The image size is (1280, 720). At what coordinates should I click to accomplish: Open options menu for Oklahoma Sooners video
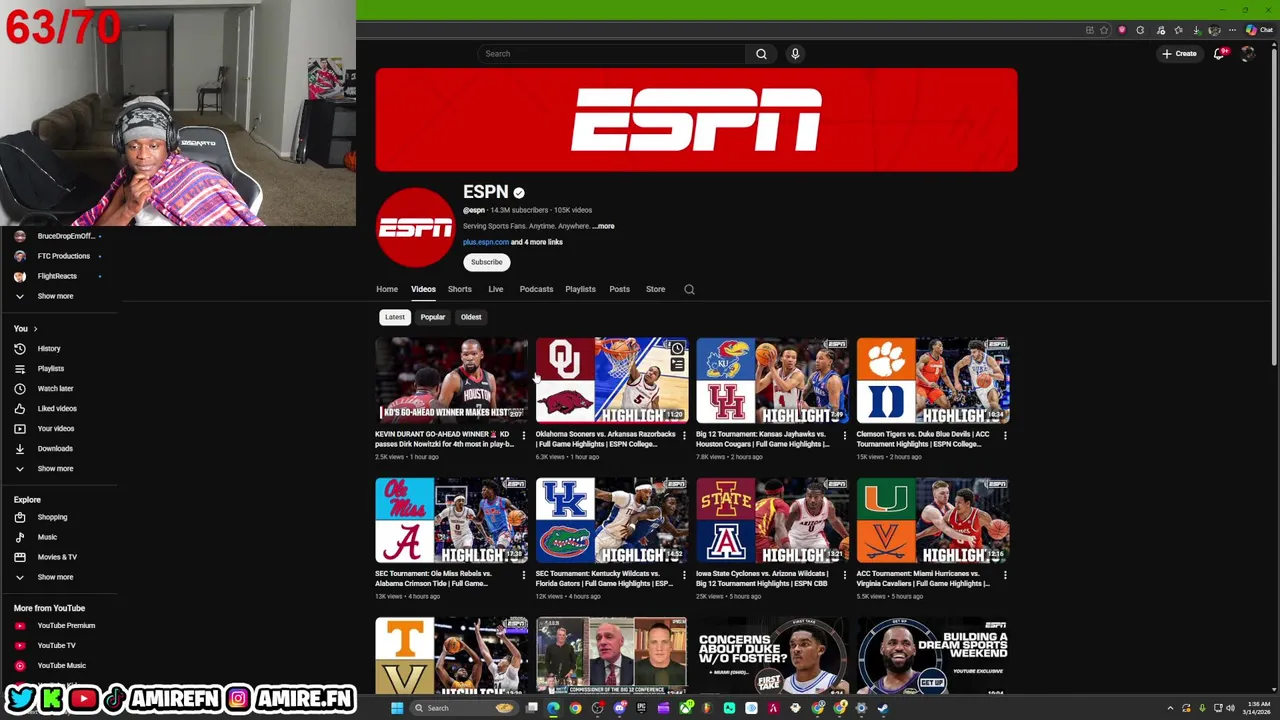(684, 435)
